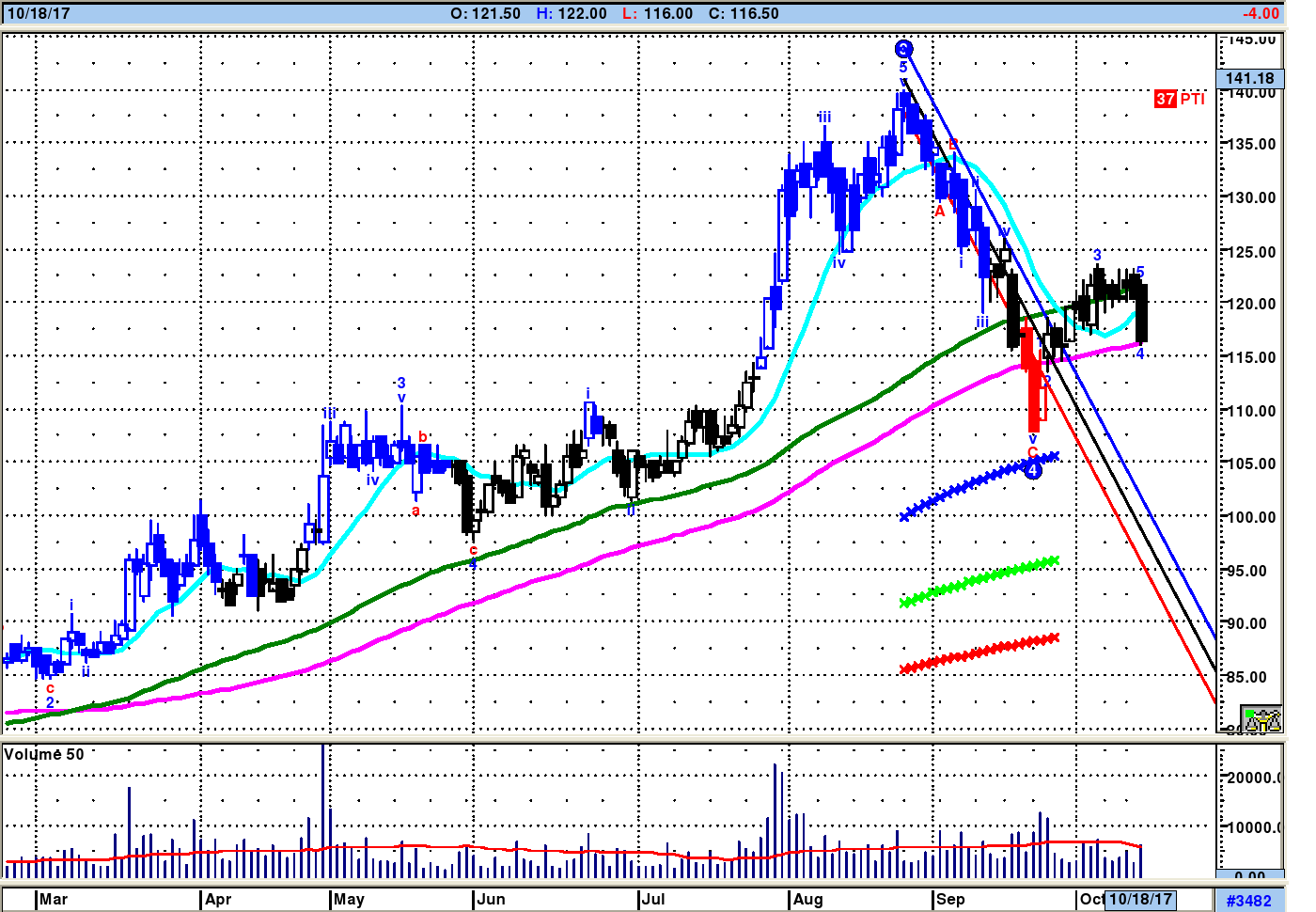Select the circled wave 3 marker at peak

click(x=903, y=49)
